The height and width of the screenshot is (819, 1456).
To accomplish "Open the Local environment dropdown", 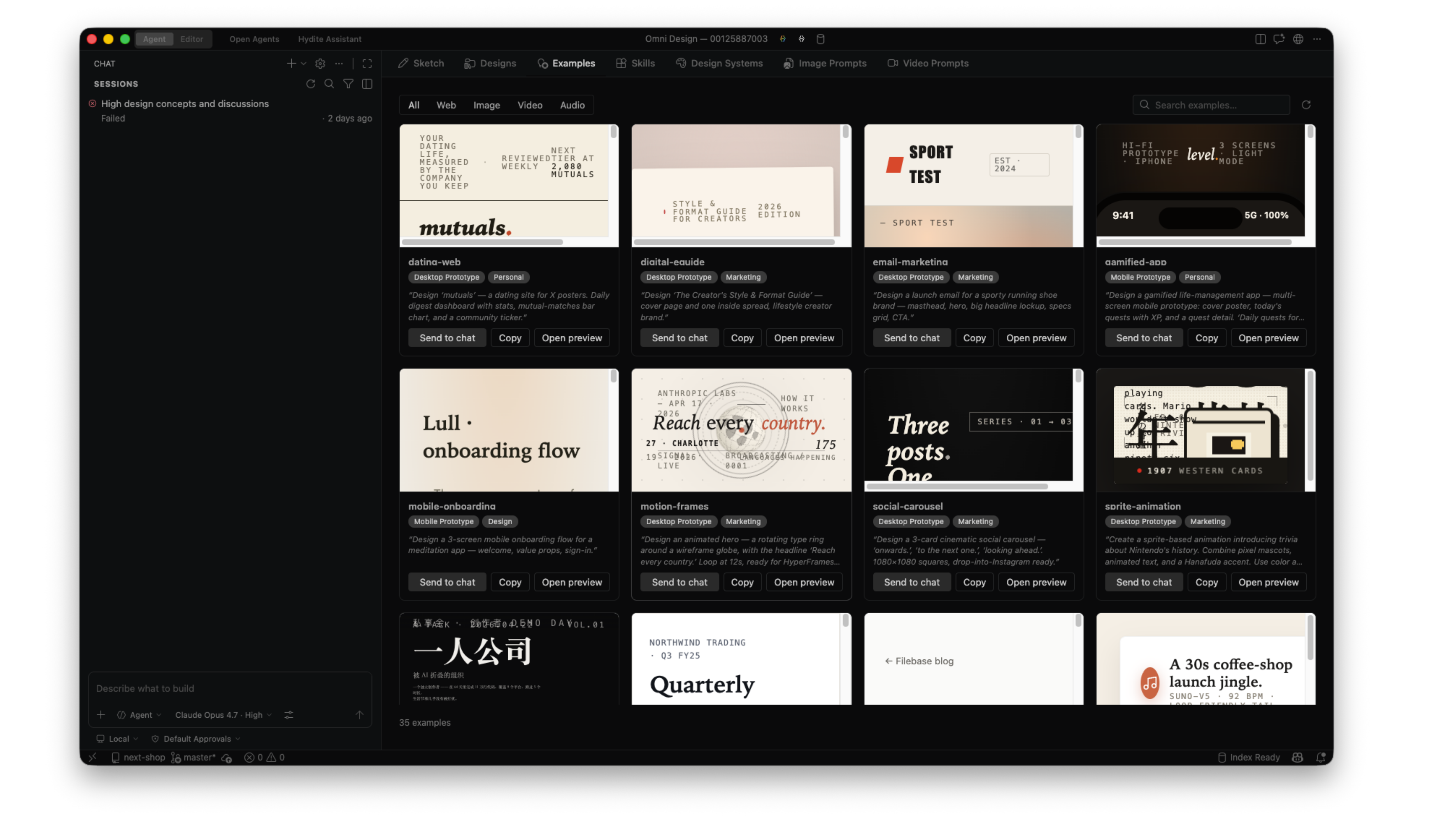I will click(118, 738).
